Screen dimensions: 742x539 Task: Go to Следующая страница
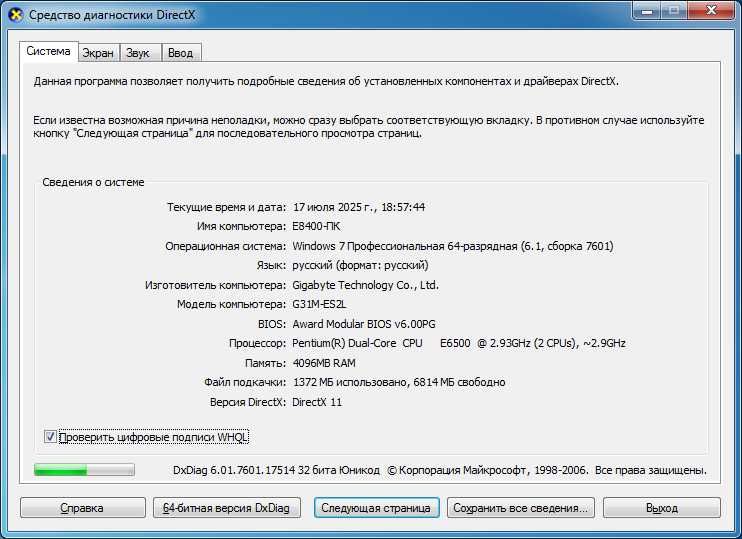(376, 508)
